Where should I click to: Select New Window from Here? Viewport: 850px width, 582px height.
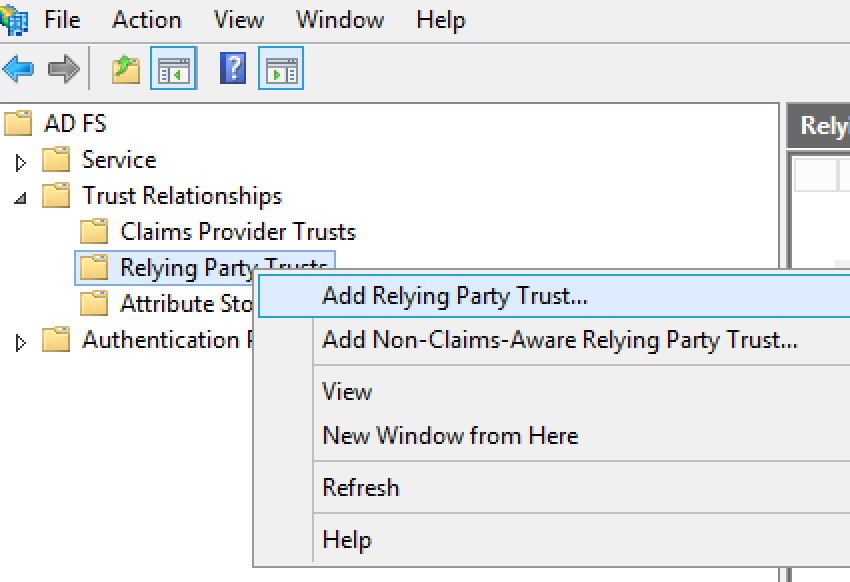coord(450,436)
